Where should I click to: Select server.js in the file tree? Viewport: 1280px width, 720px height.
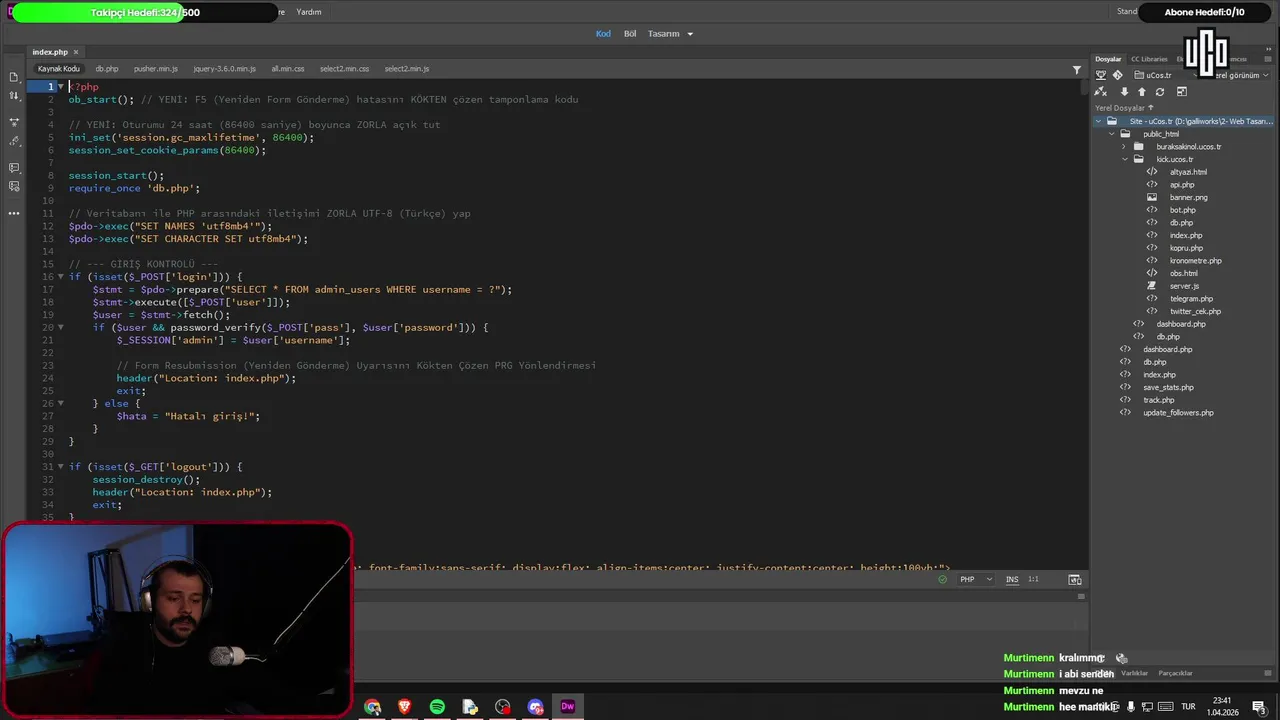[1184, 286]
